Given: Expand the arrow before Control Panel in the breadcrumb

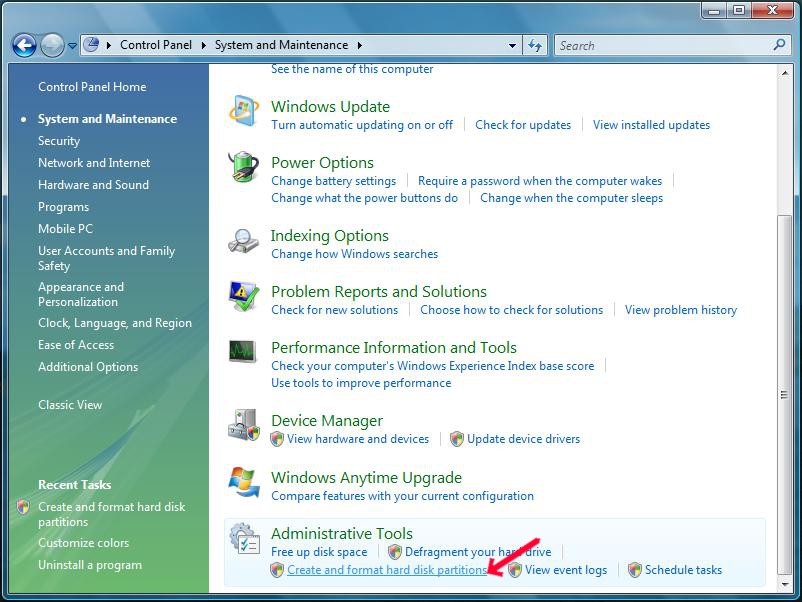Looking at the screenshot, I should tap(109, 46).
